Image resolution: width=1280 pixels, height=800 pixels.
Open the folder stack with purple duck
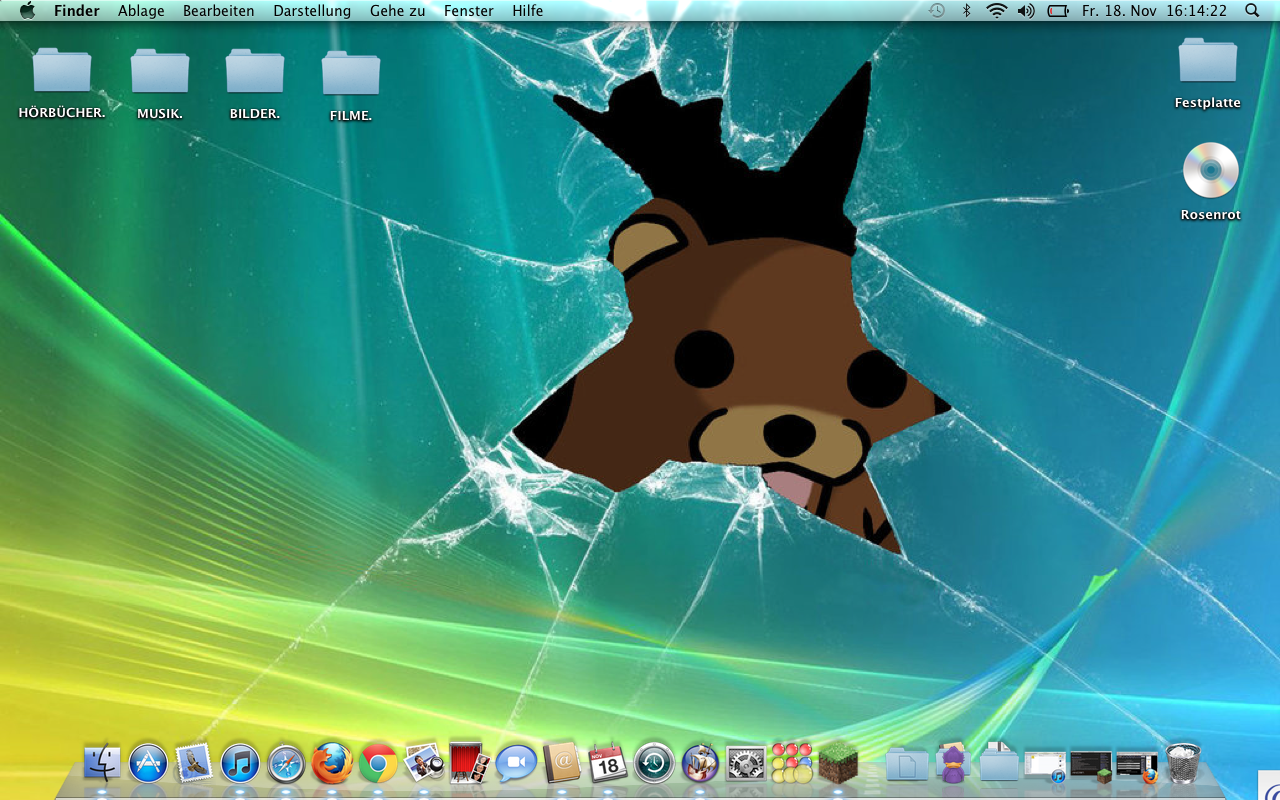point(953,764)
